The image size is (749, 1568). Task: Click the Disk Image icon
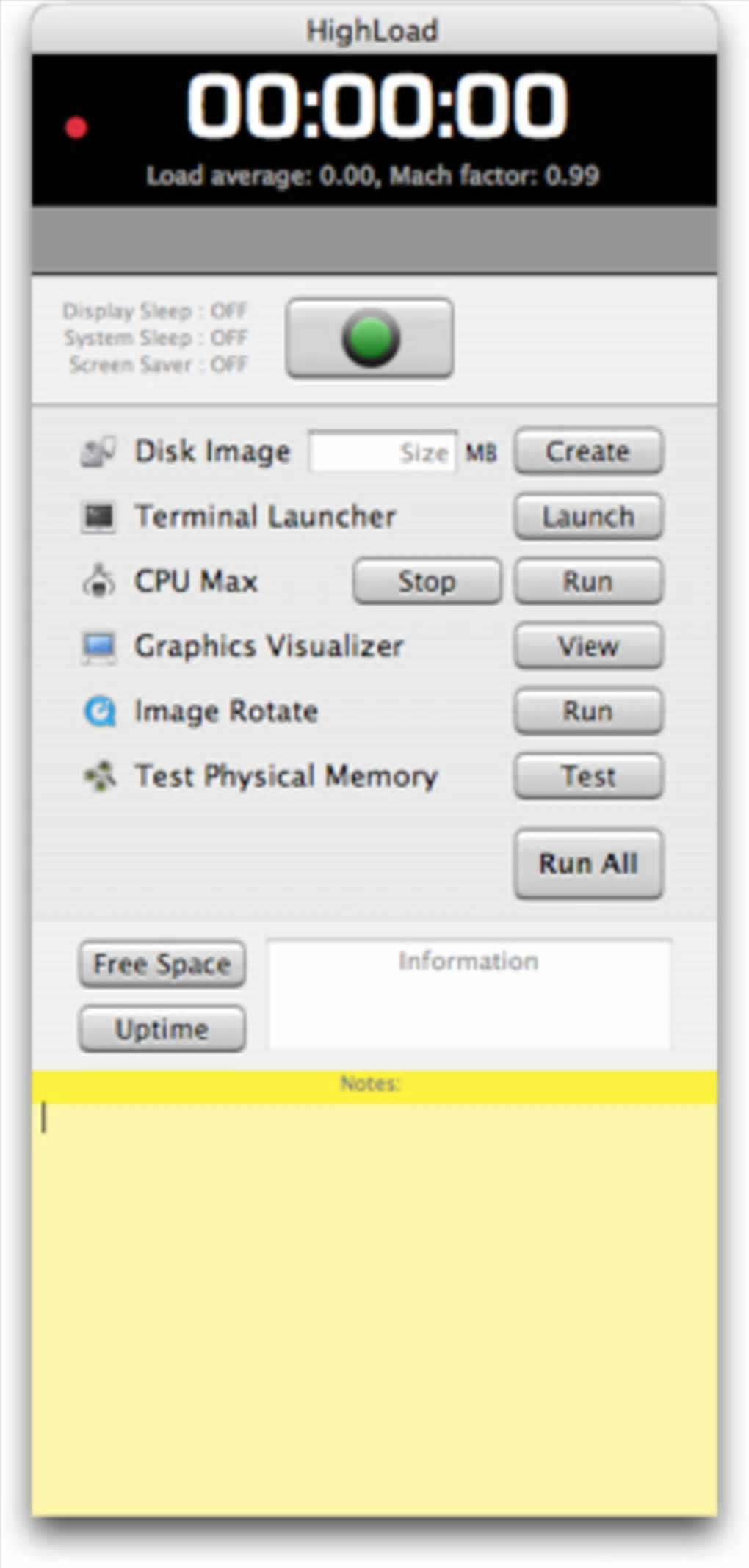98,451
